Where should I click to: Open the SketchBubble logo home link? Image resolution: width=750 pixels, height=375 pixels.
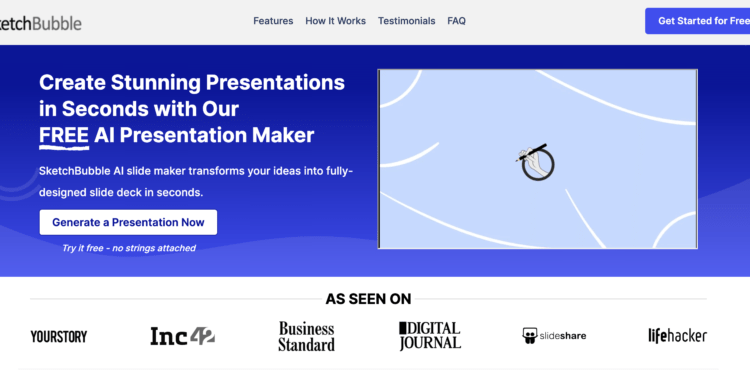click(x=40, y=23)
